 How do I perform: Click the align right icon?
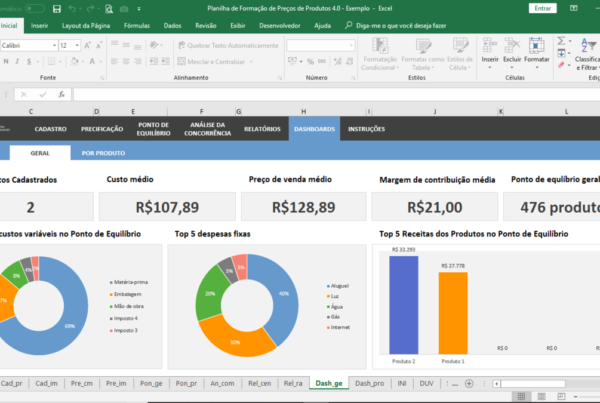pos(137,61)
